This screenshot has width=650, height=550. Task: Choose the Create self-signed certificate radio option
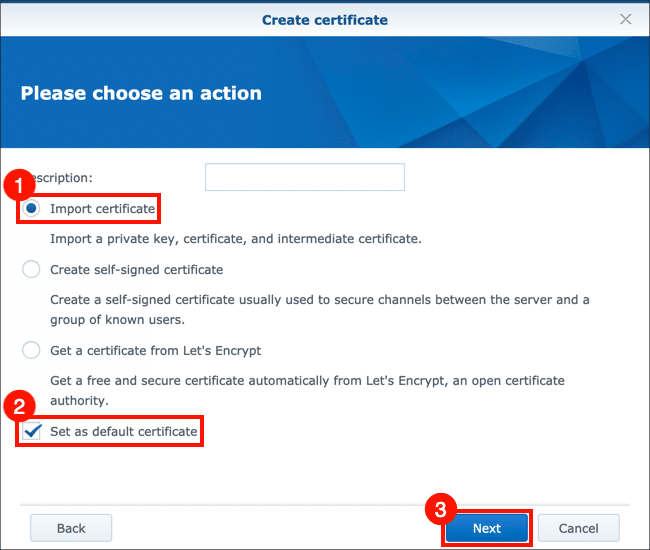pos(32,269)
